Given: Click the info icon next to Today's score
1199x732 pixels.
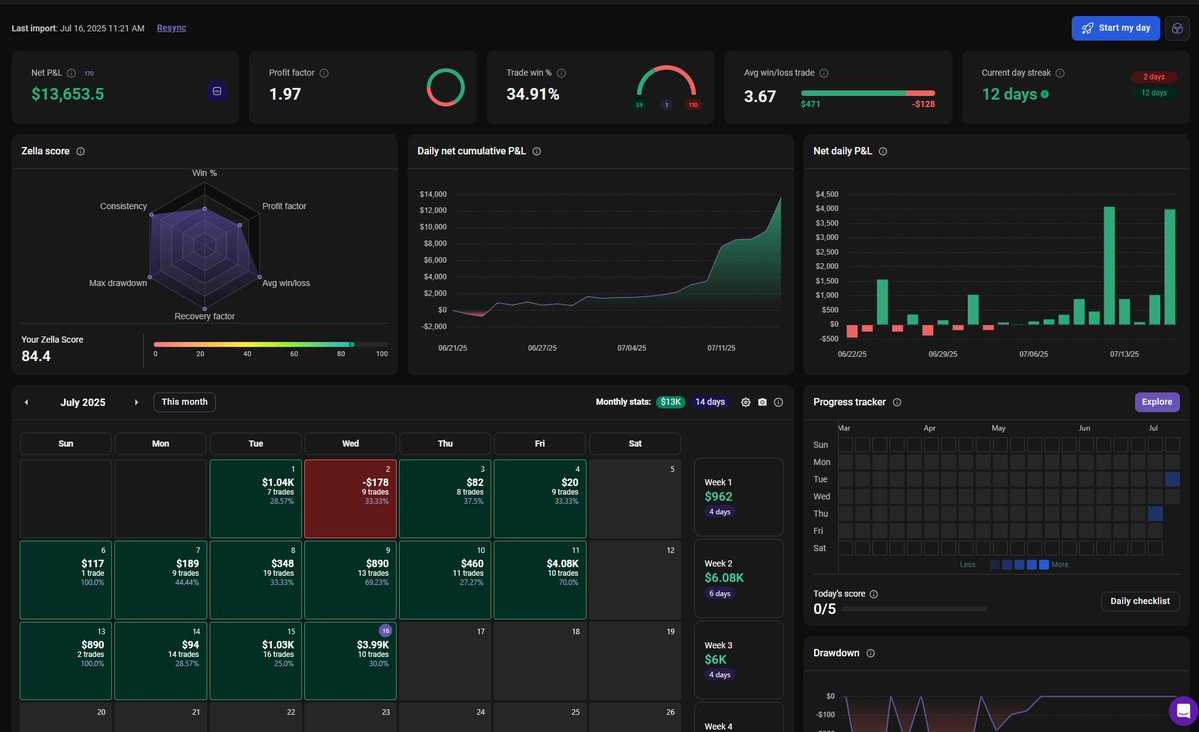Looking at the screenshot, I should 874,594.
